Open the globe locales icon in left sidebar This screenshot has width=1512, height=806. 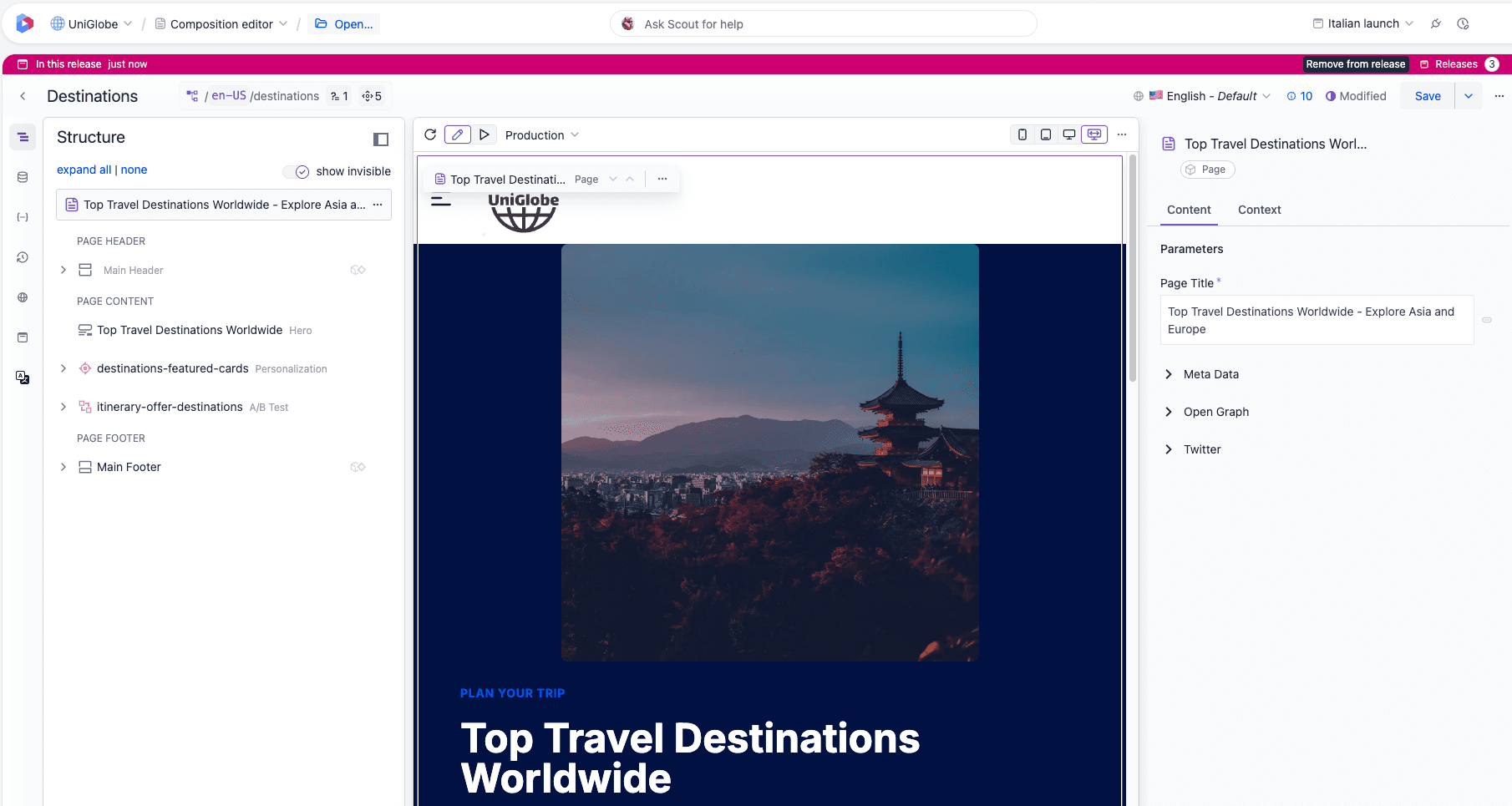tap(23, 297)
